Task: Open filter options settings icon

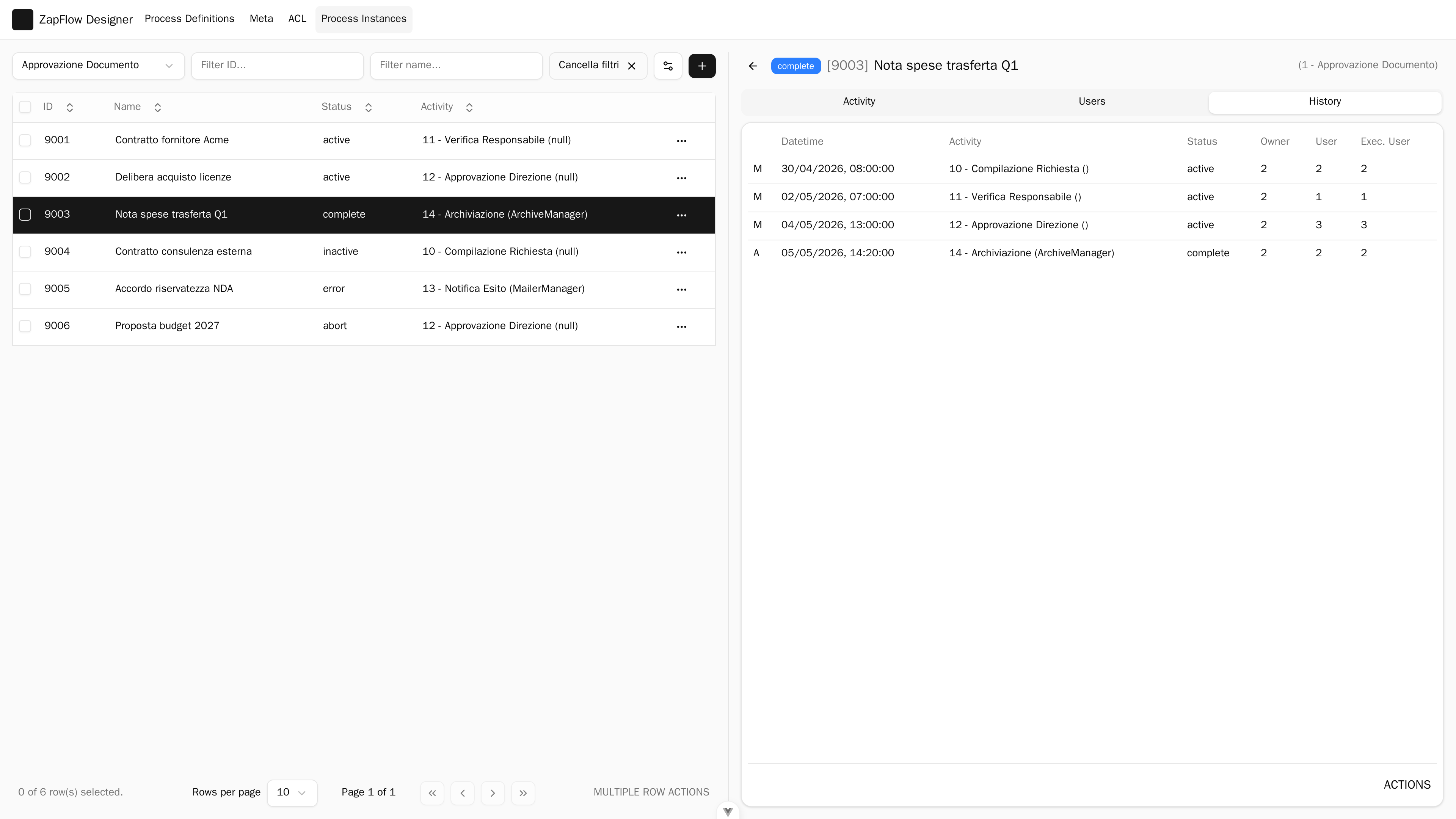Action: (x=668, y=66)
